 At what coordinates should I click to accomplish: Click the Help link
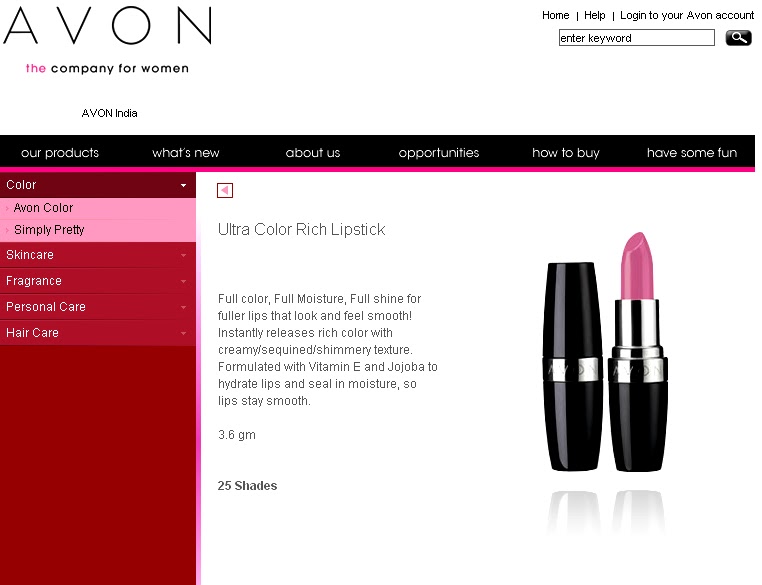click(x=595, y=16)
